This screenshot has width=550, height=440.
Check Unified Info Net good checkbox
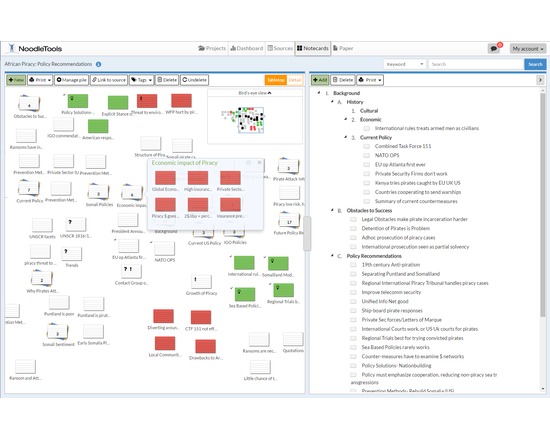[353, 301]
